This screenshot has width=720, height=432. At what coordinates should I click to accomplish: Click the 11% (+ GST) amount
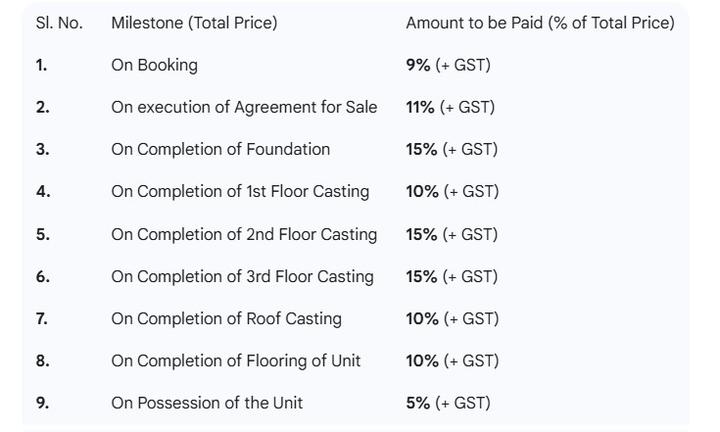(x=450, y=107)
